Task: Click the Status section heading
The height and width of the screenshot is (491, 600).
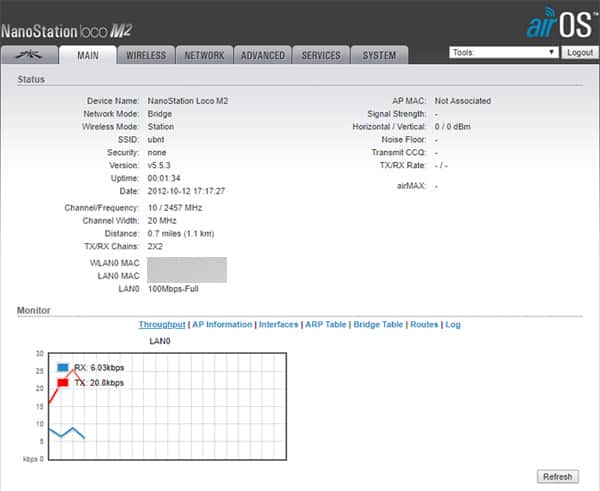Action: pos(31,79)
